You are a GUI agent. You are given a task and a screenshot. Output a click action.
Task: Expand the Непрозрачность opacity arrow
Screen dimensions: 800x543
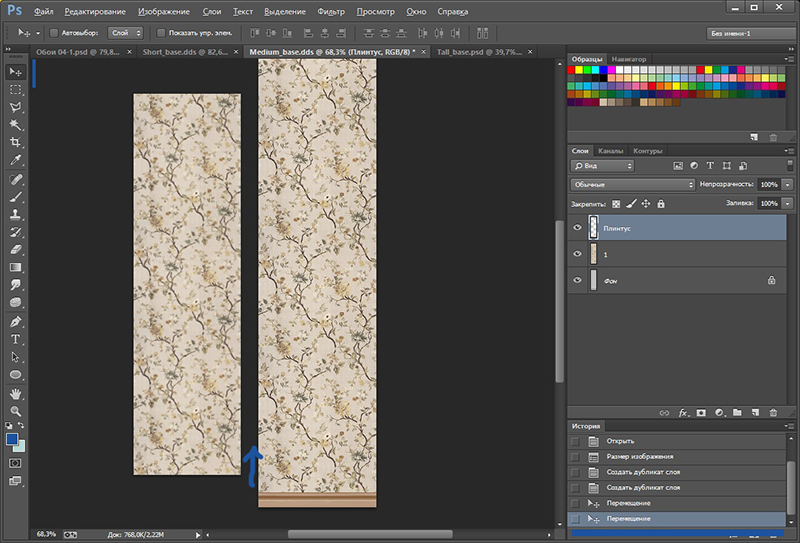[x=788, y=185]
